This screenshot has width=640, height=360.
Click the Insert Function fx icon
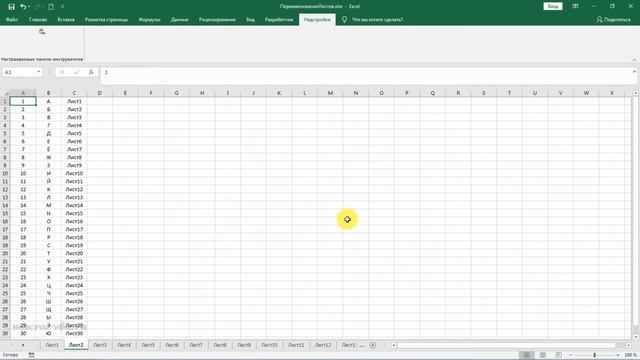(x=91, y=72)
